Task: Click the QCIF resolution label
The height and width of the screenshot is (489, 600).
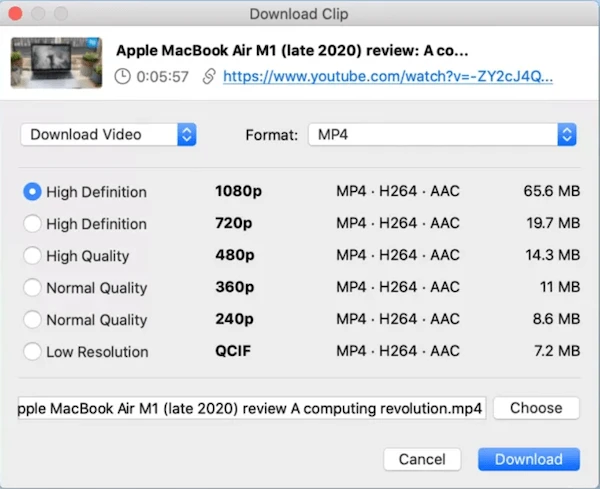Action: (233, 351)
